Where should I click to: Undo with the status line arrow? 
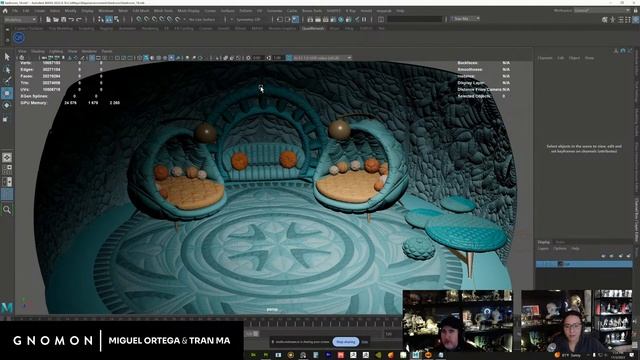[71, 19]
